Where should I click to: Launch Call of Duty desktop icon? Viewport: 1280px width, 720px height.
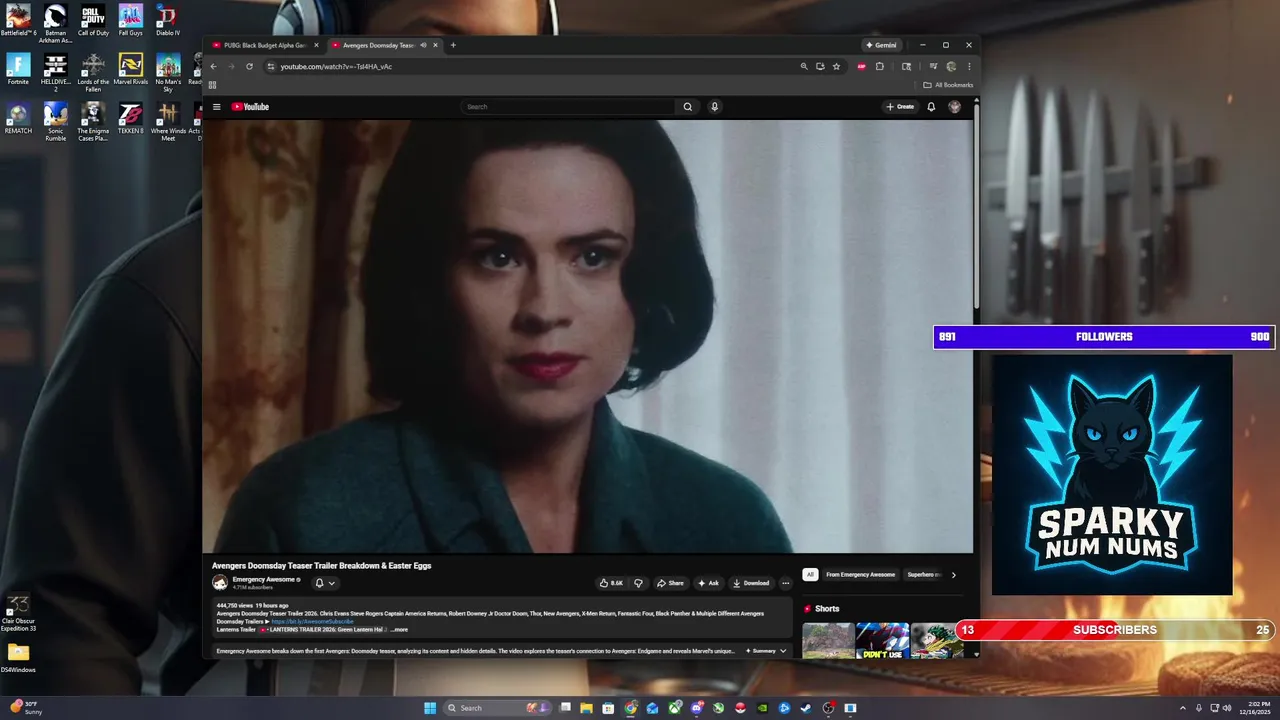(x=93, y=21)
